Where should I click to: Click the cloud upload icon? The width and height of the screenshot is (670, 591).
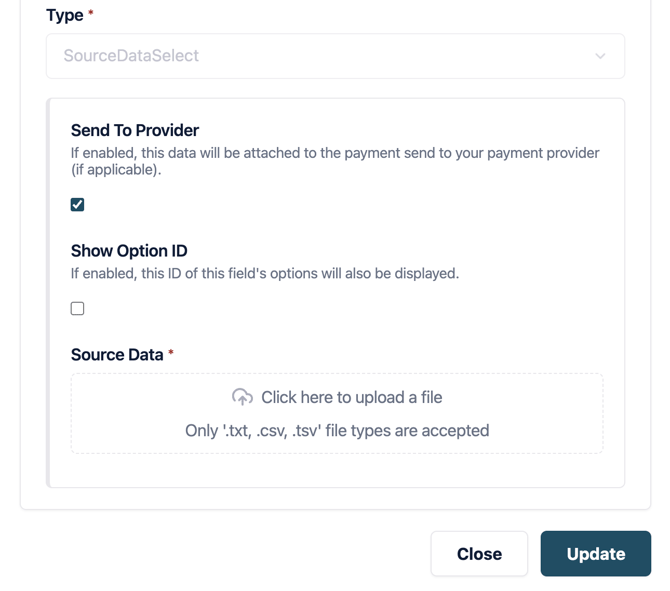(242, 397)
